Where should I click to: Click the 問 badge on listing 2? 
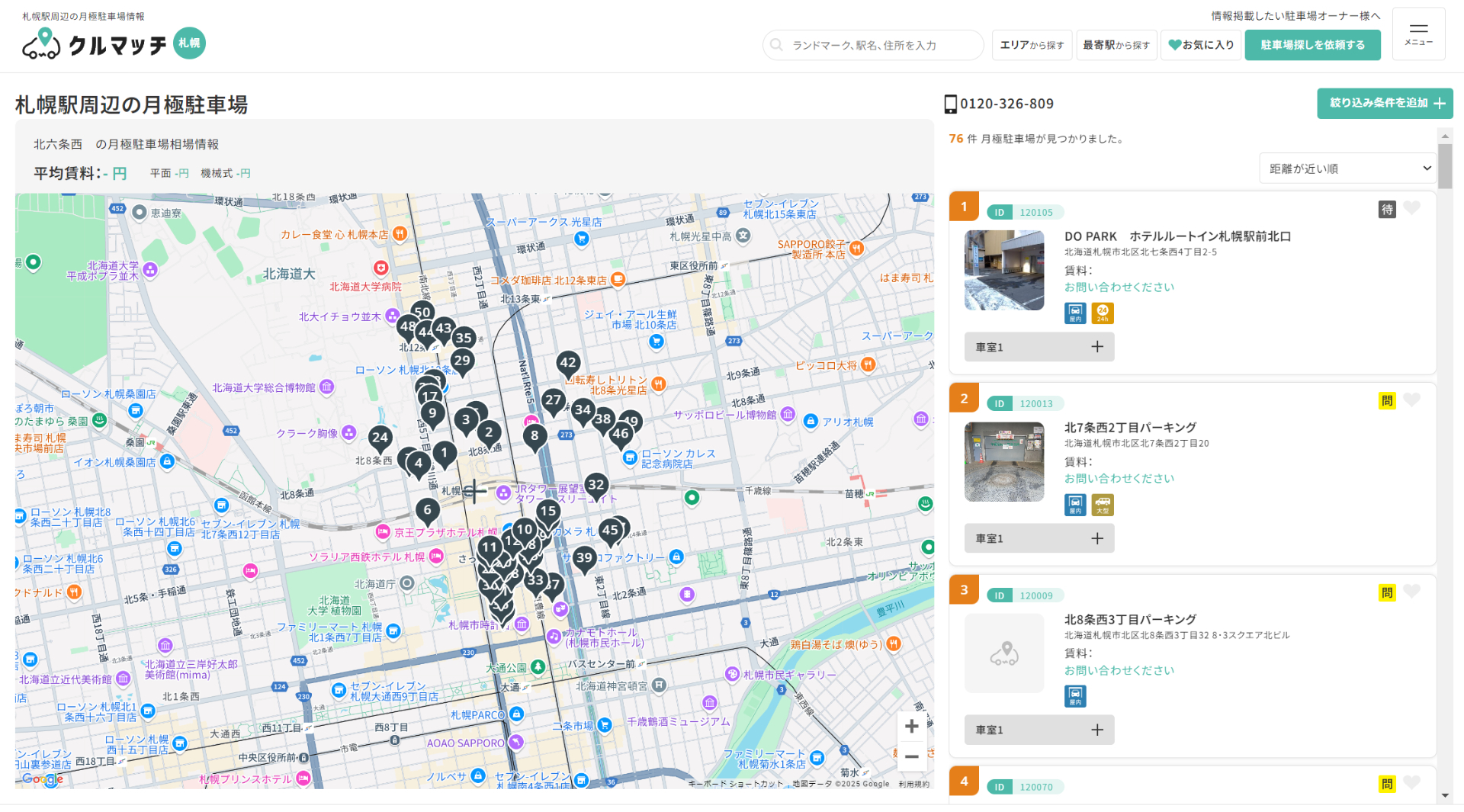coord(1387,400)
